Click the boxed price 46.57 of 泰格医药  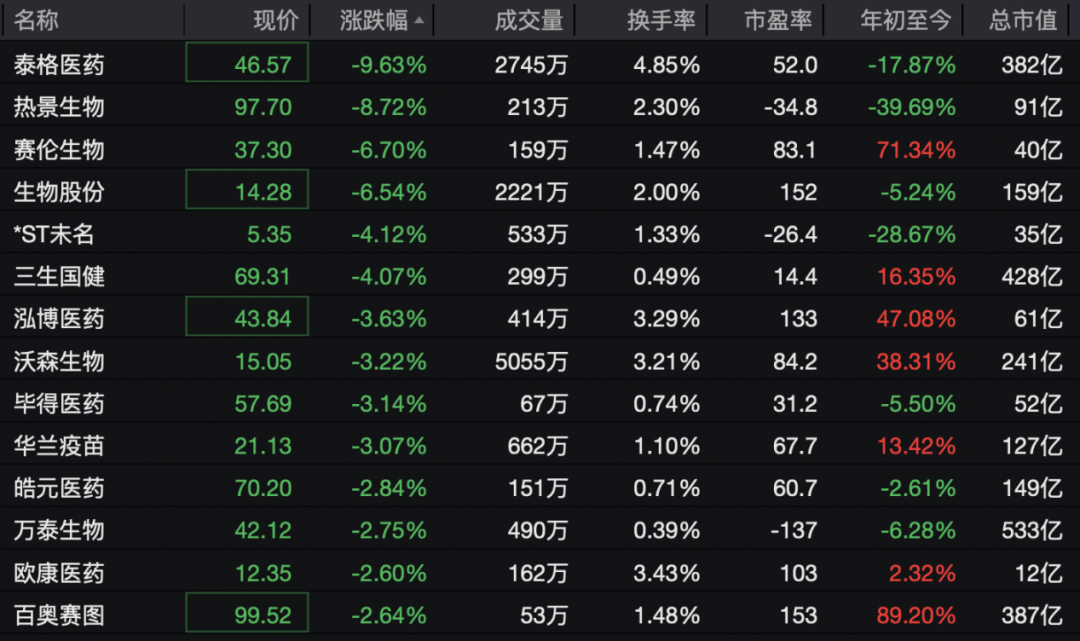pos(247,63)
